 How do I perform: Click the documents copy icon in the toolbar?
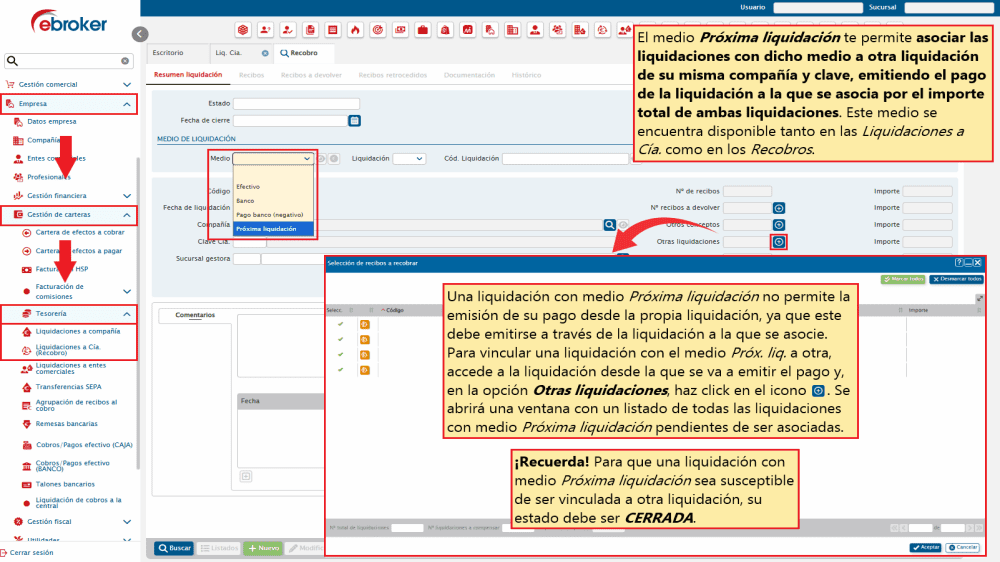[310, 30]
